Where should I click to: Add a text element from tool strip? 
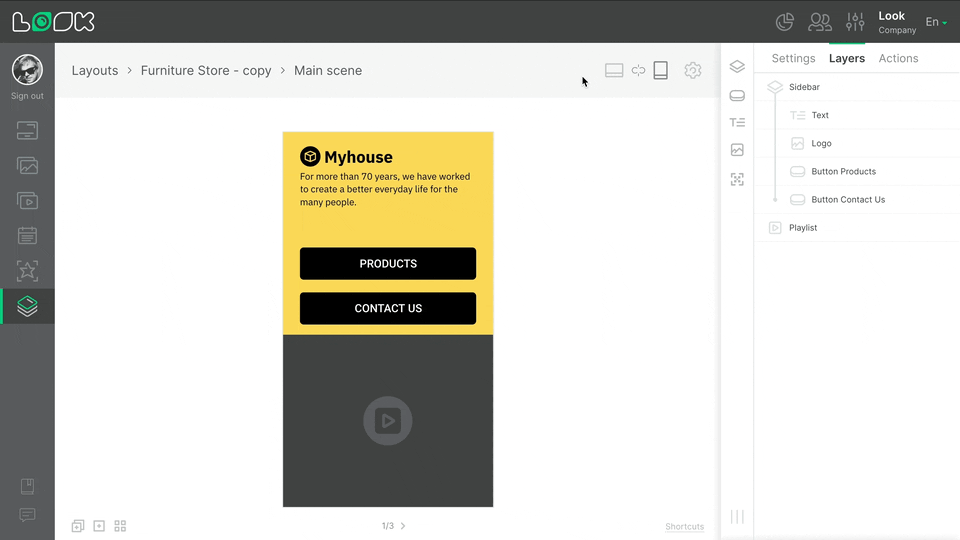pos(737,122)
